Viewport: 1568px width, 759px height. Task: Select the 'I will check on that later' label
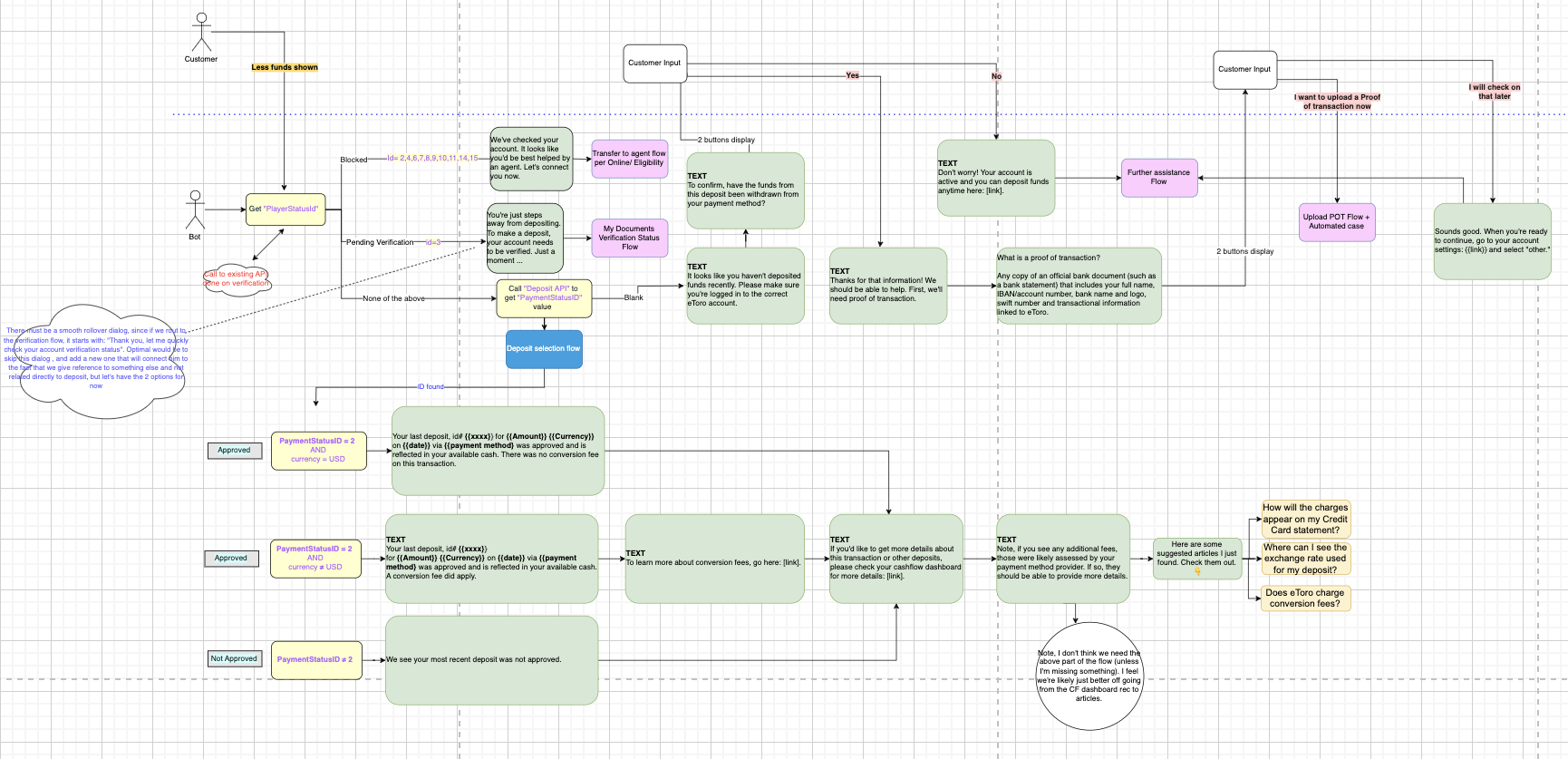(1494, 92)
